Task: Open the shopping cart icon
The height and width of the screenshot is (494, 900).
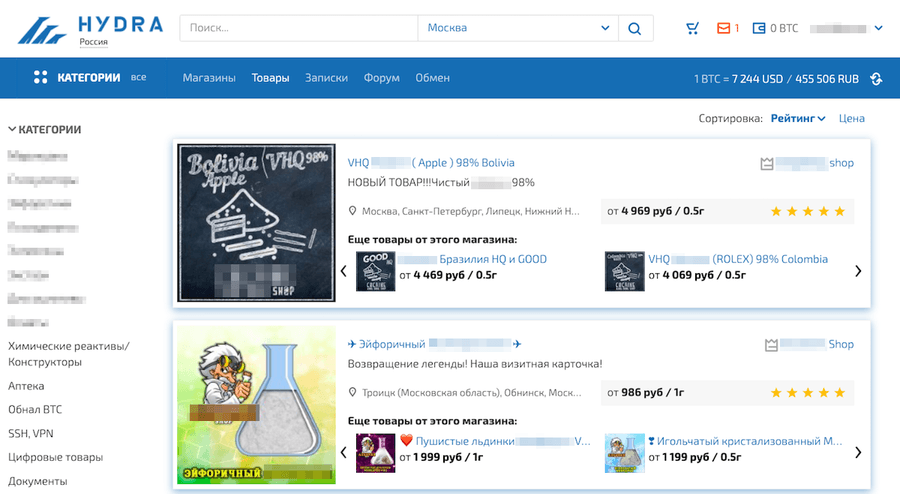Action: point(692,28)
